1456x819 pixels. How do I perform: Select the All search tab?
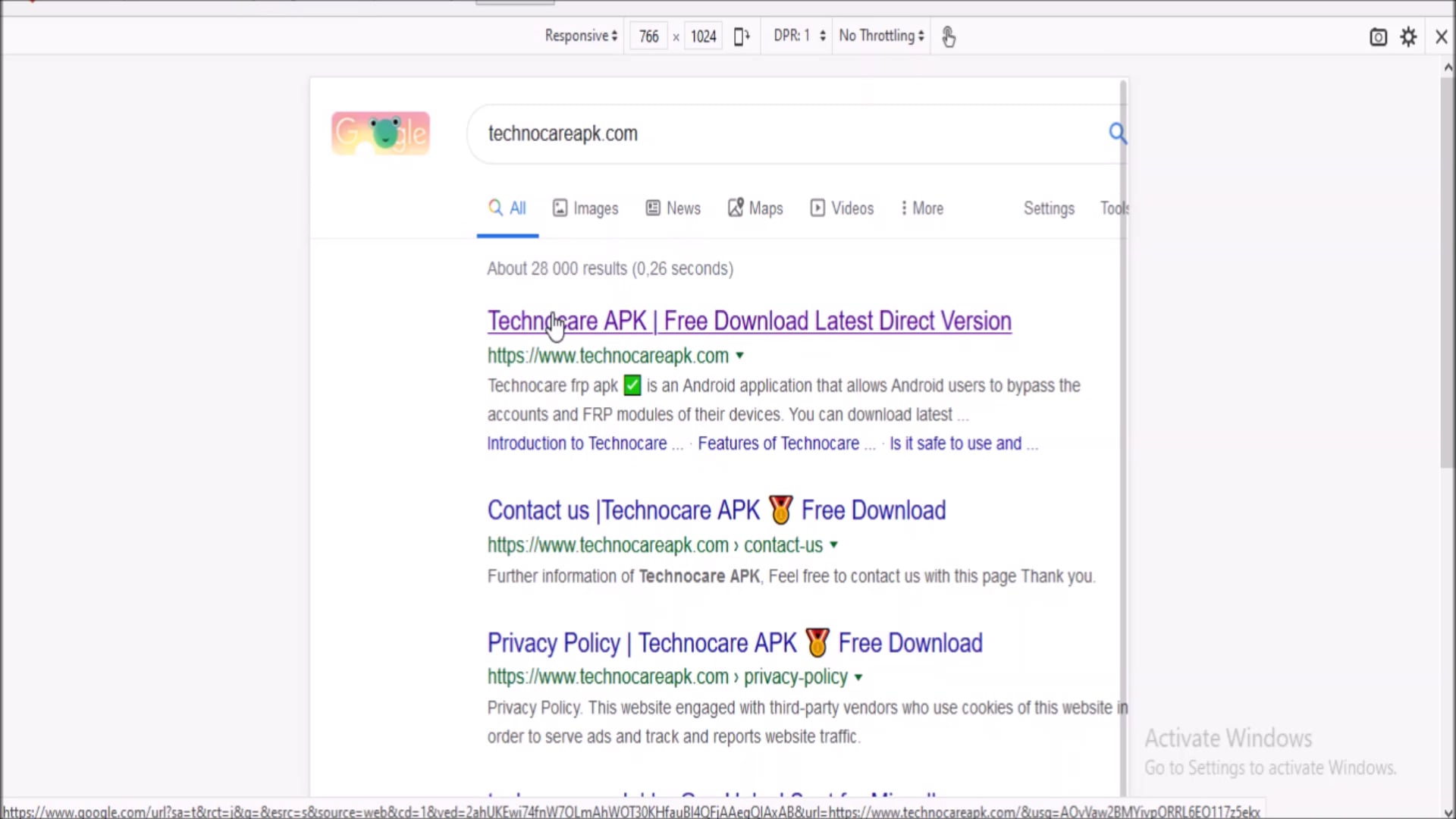coord(507,209)
